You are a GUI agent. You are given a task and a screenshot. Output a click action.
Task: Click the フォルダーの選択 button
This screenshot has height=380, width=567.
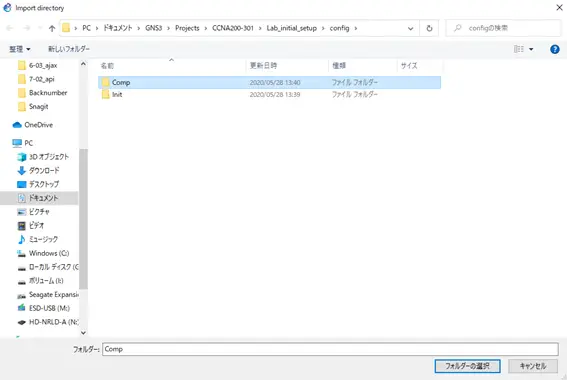click(467, 366)
